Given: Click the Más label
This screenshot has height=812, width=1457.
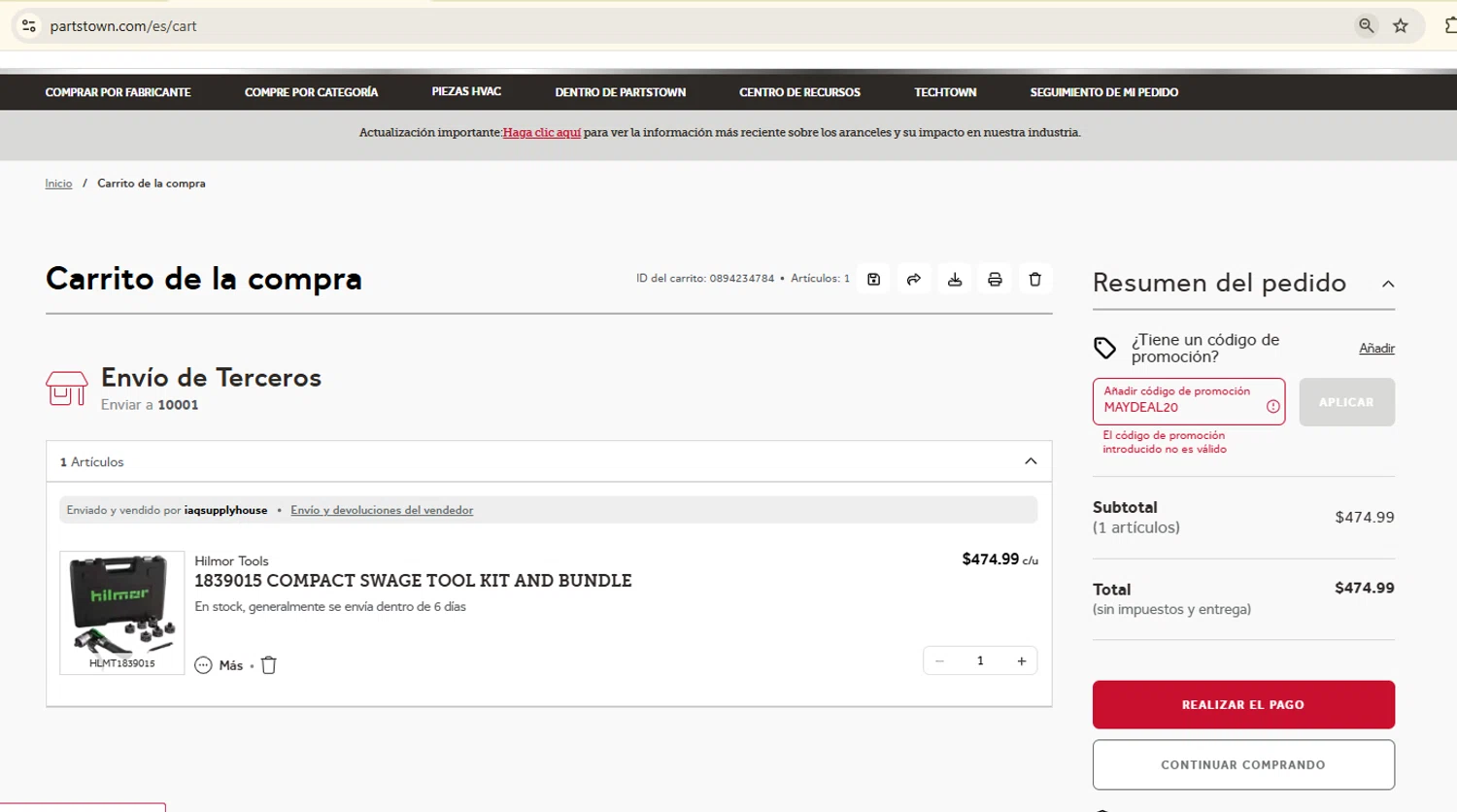Looking at the screenshot, I should (x=231, y=665).
